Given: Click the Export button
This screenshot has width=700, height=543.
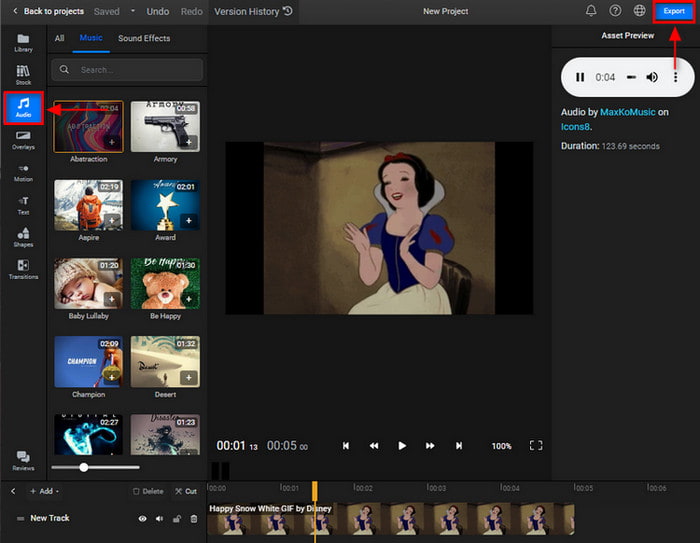Looking at the screenshot, I should point(674,11).
